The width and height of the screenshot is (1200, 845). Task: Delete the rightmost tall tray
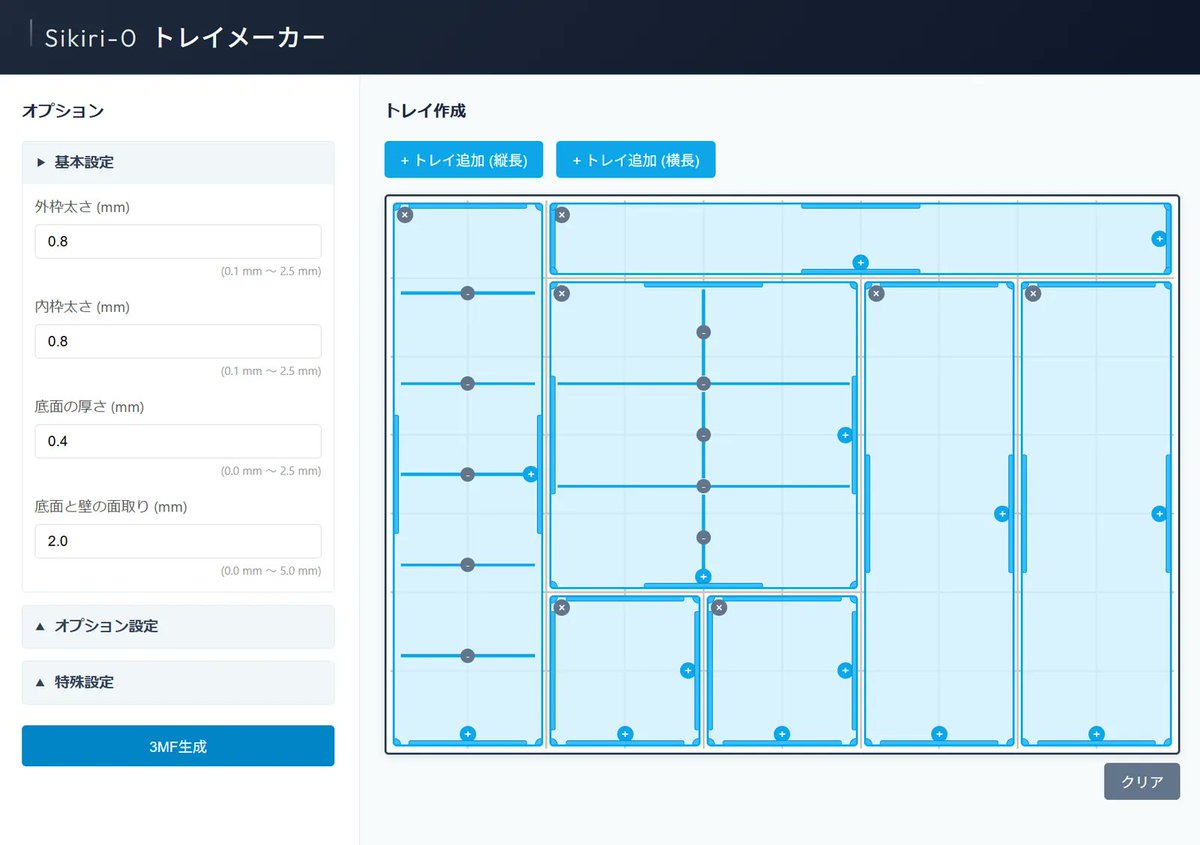pyautogui.click(x=1033, y=293)
